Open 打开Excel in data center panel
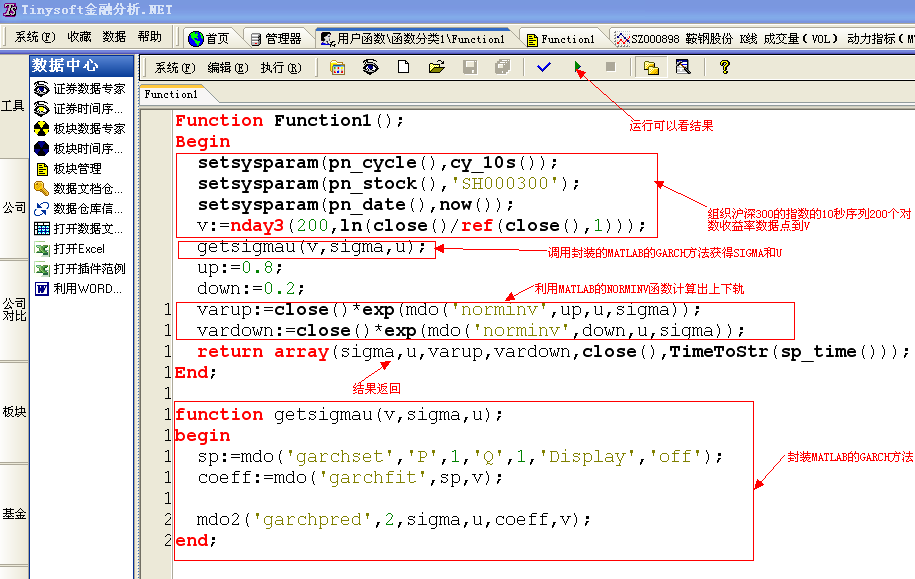This screenshot has width=915, height=579. pos(78,249)
